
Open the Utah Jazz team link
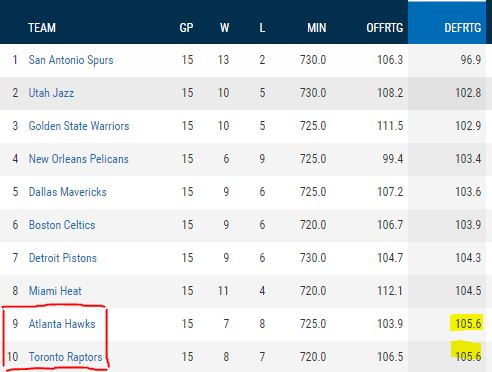51,93
